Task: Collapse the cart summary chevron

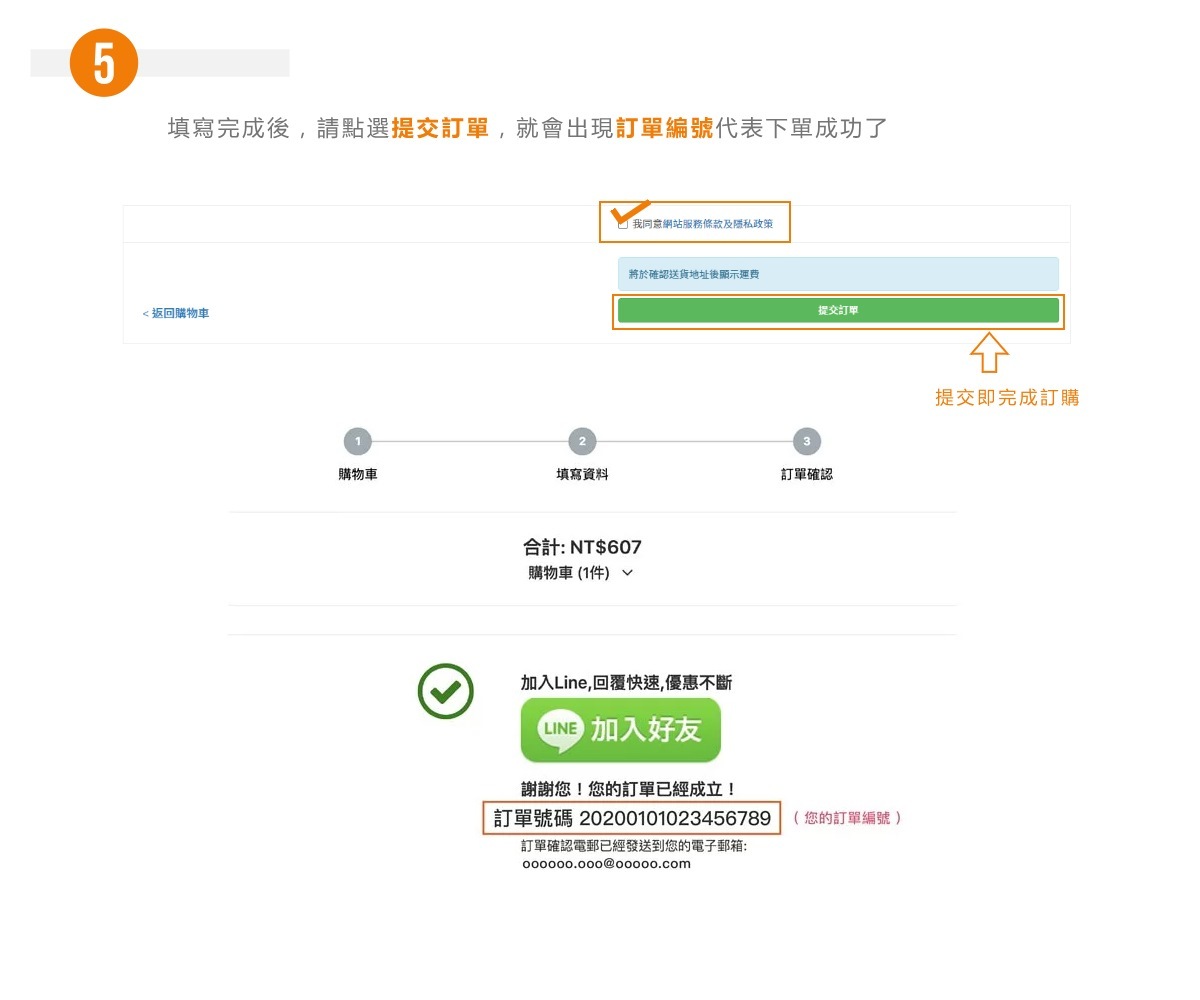Action: [627, 574]
